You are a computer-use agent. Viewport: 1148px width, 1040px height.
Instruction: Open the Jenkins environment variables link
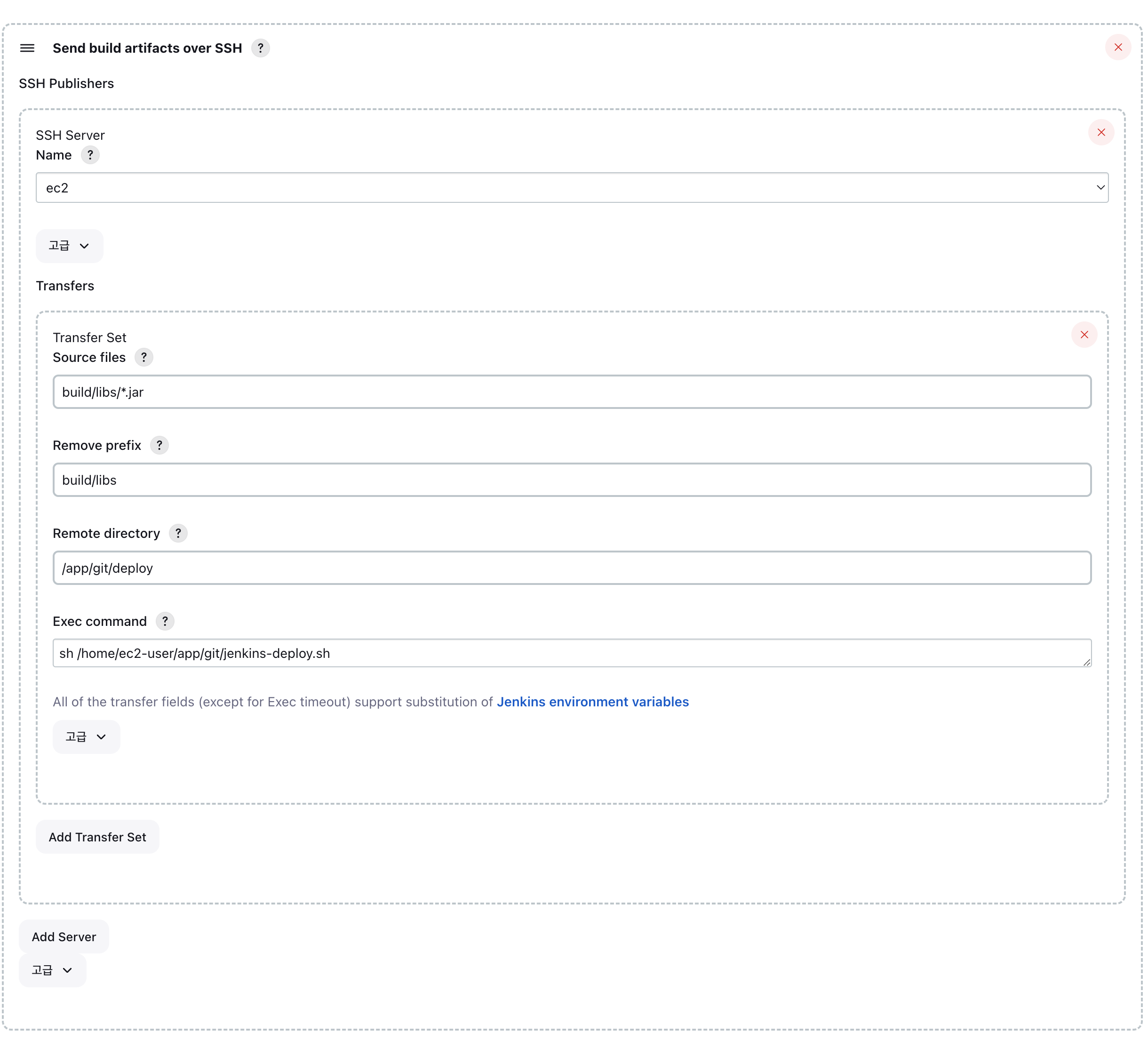click(x=592, y=702)
